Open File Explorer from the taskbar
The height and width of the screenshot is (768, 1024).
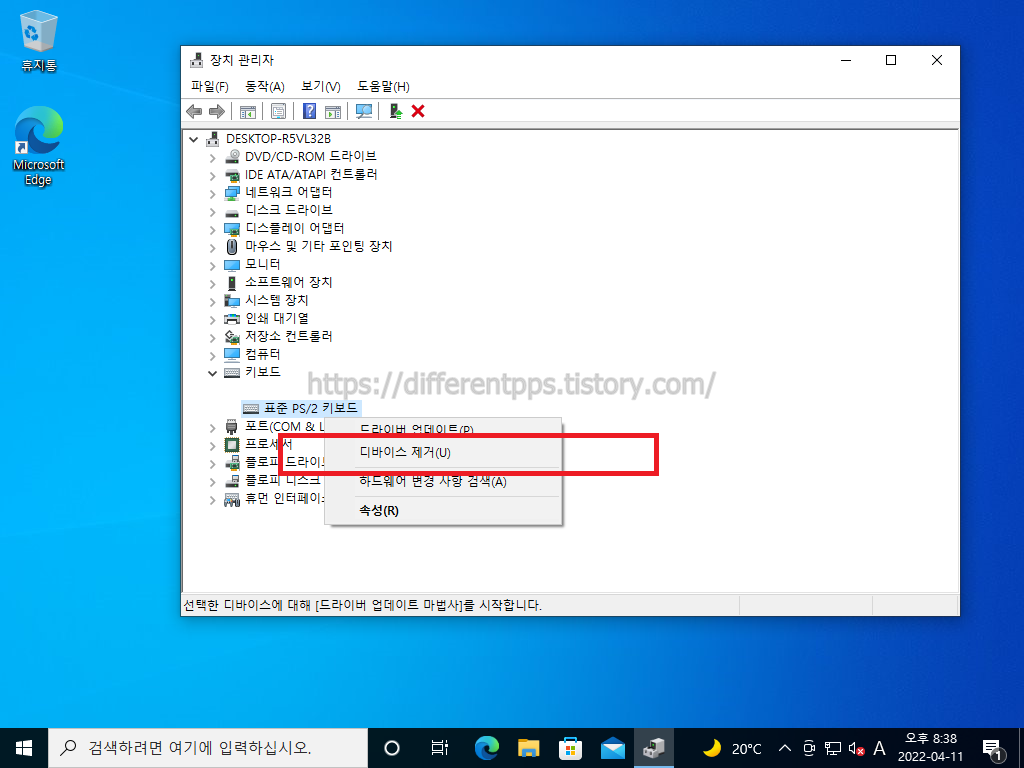(x=528, y=748)
